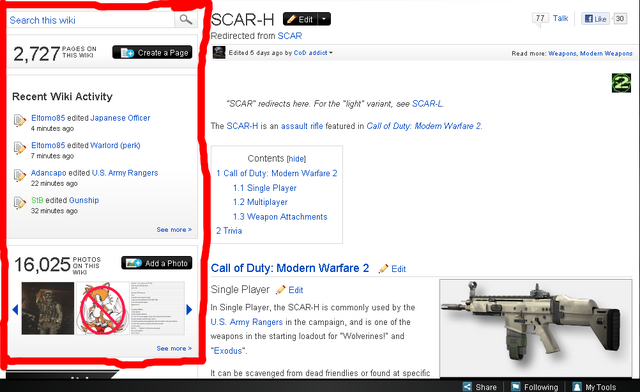The width and height of the screenshot is (640, 392).
Task: Click the Modern Weapons category link
Action: click(606, 53)
